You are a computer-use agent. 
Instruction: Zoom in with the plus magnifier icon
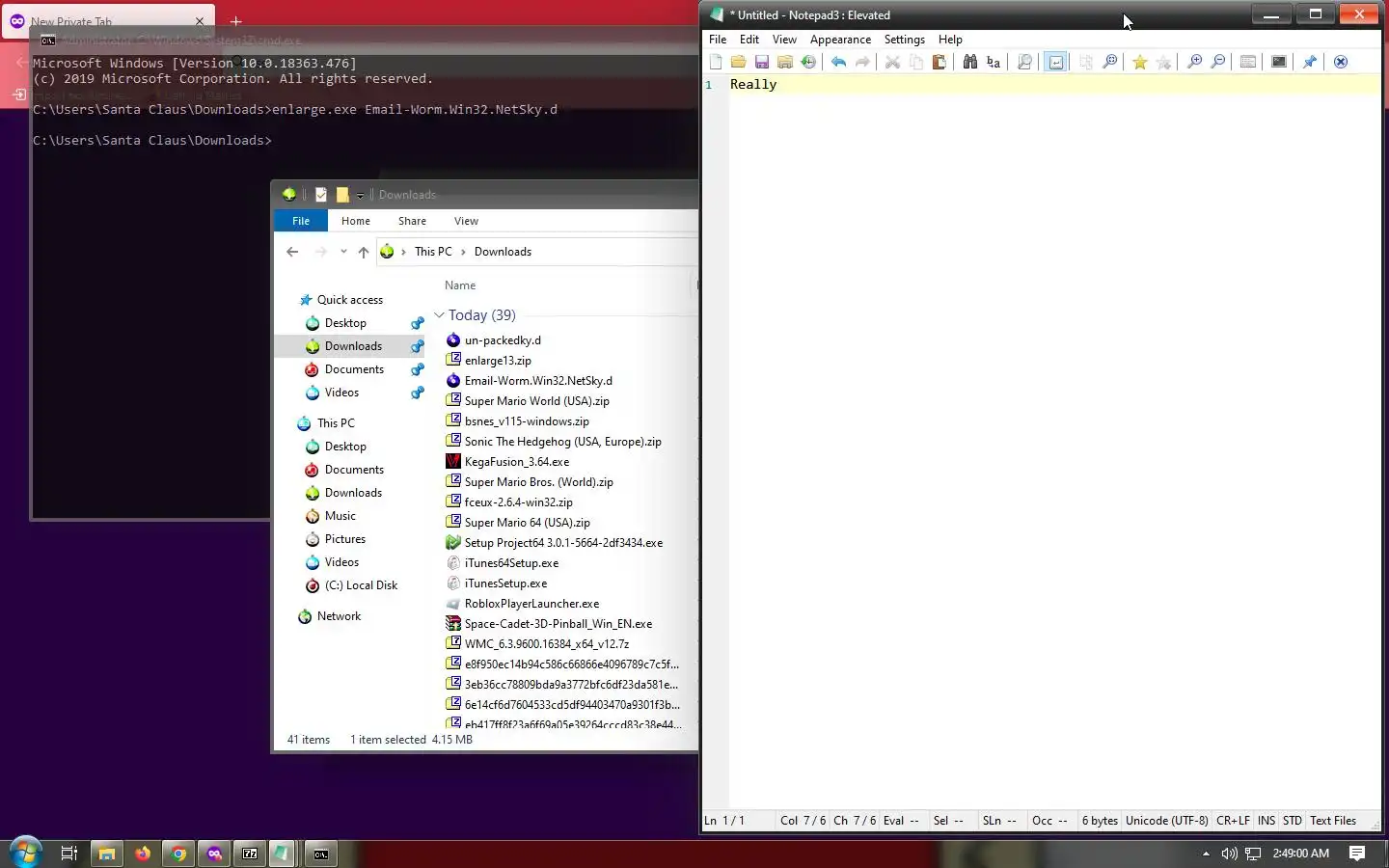pos(1194,62)
